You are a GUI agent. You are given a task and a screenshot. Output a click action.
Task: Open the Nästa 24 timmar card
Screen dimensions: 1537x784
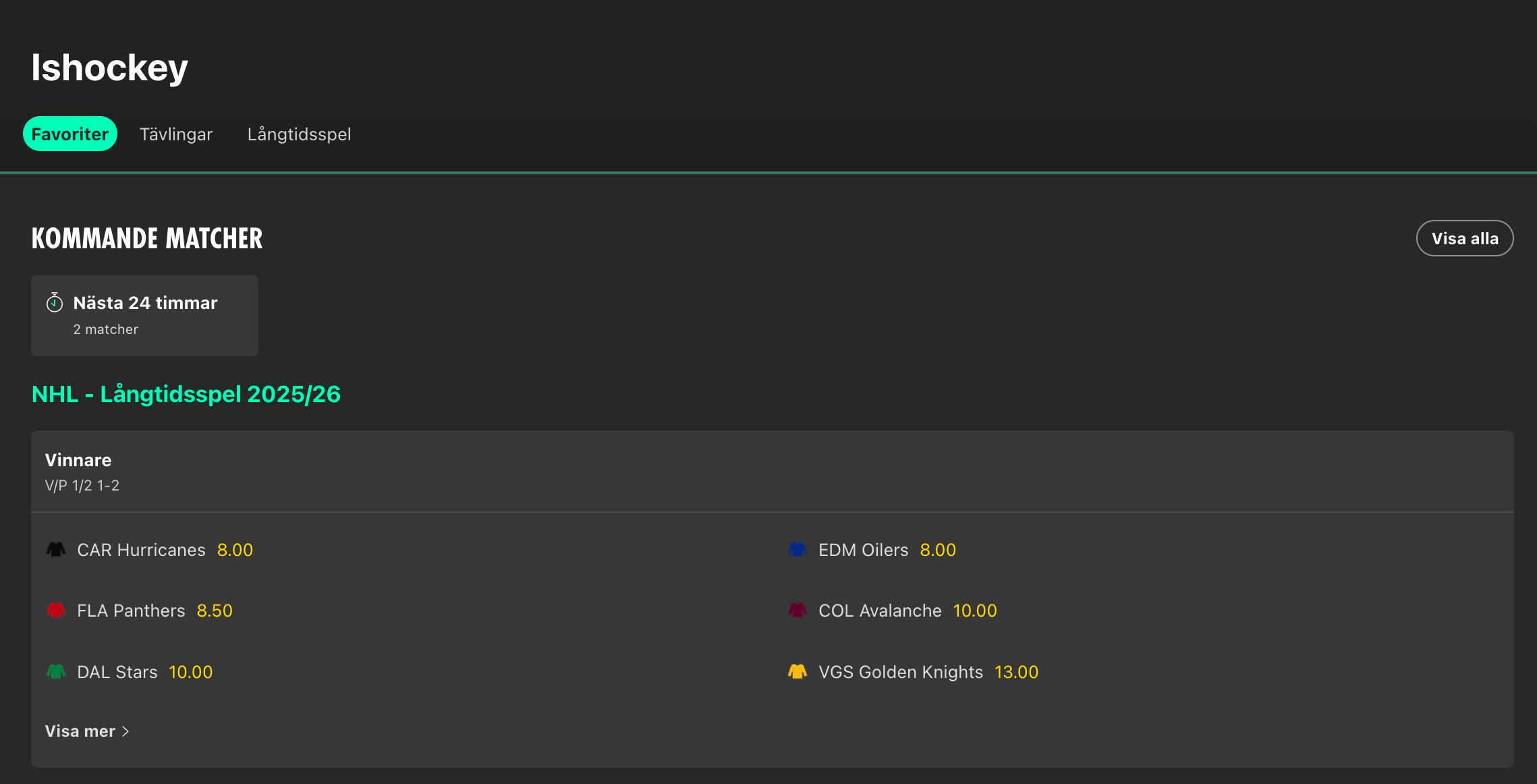tap(144, 315)
